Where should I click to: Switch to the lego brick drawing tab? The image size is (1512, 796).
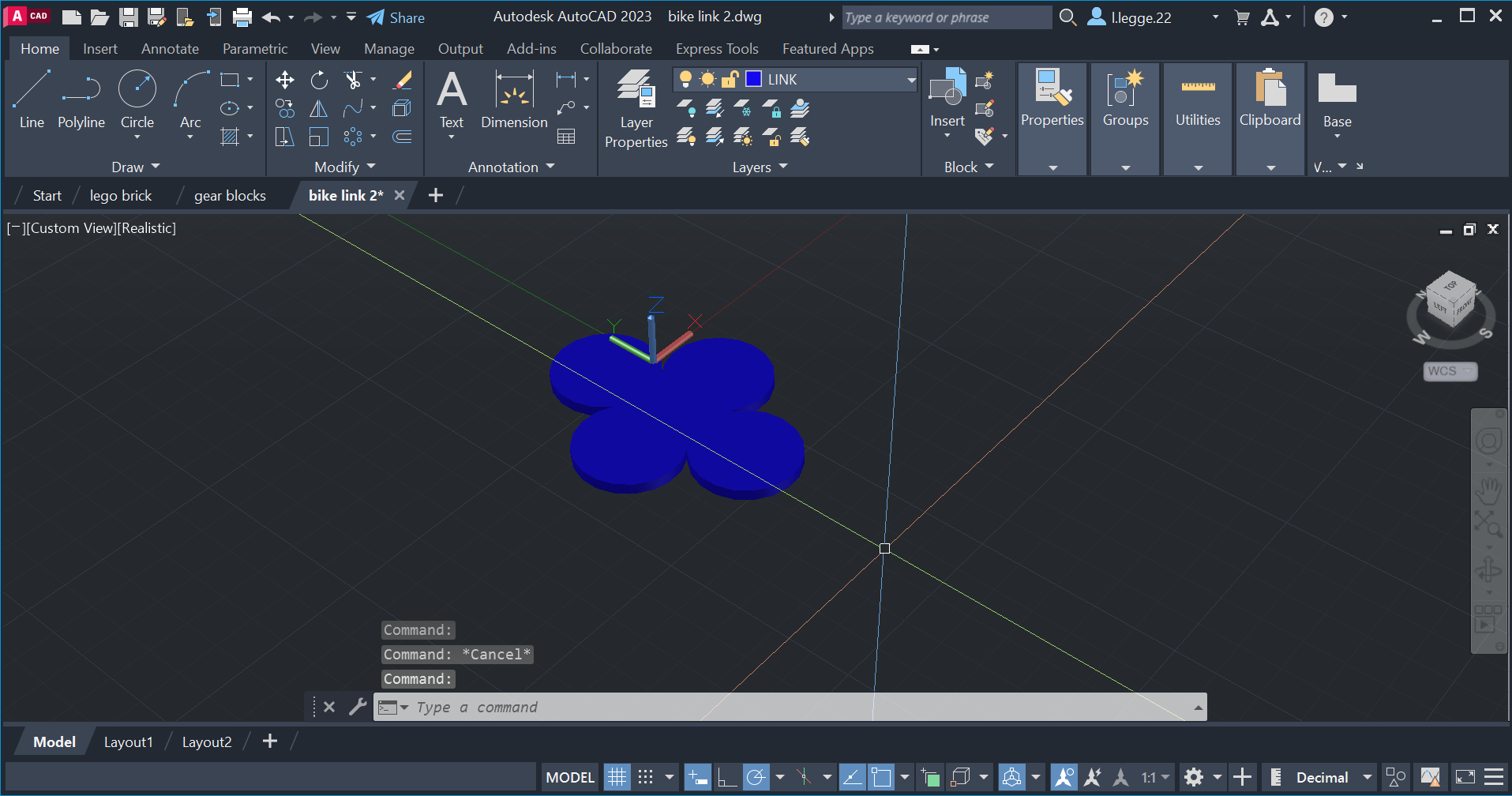click(121, 196)
